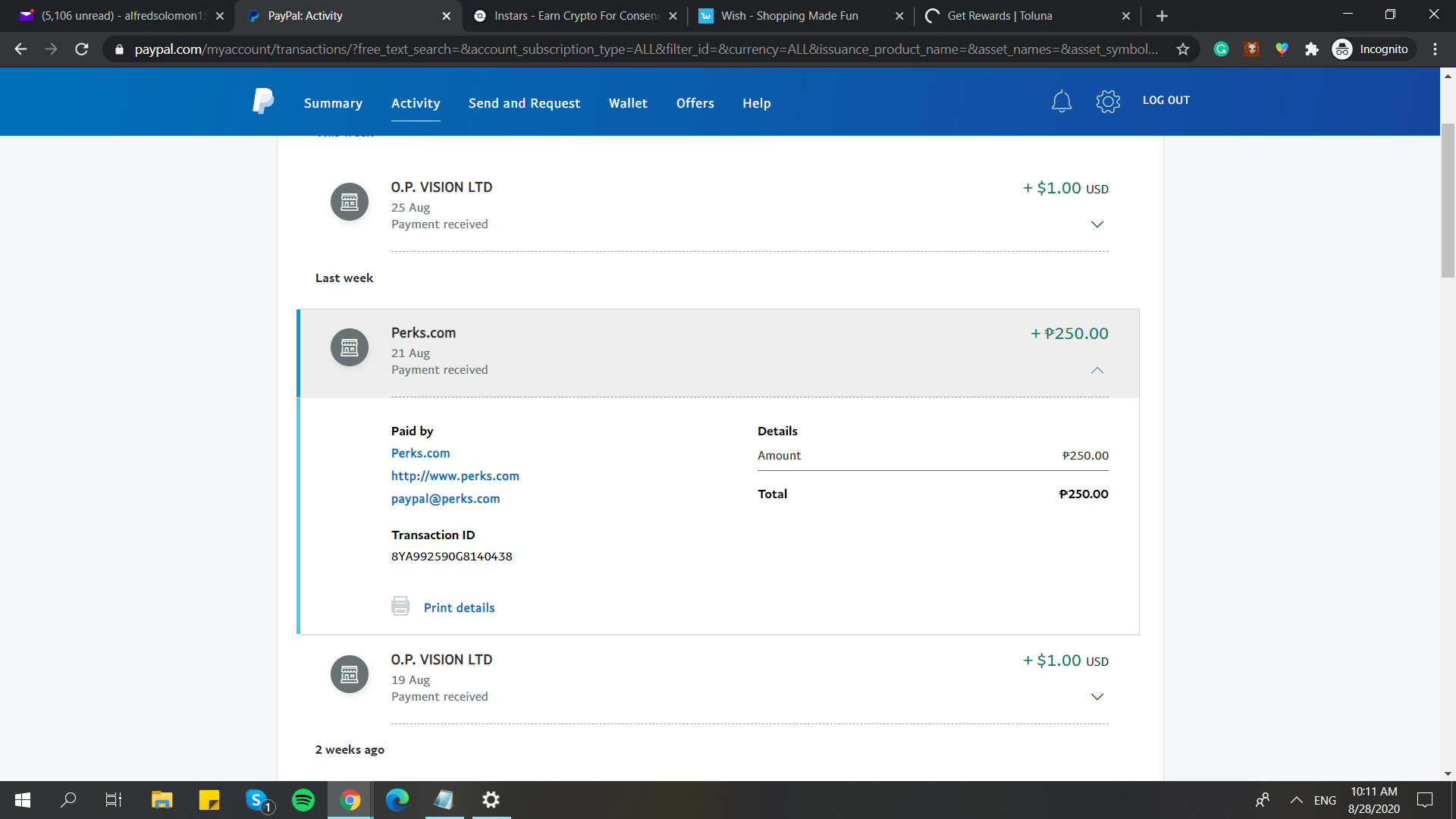Log out of PayPal
This screenshot has height=819, width=1456.
(x=1166, y=100)
